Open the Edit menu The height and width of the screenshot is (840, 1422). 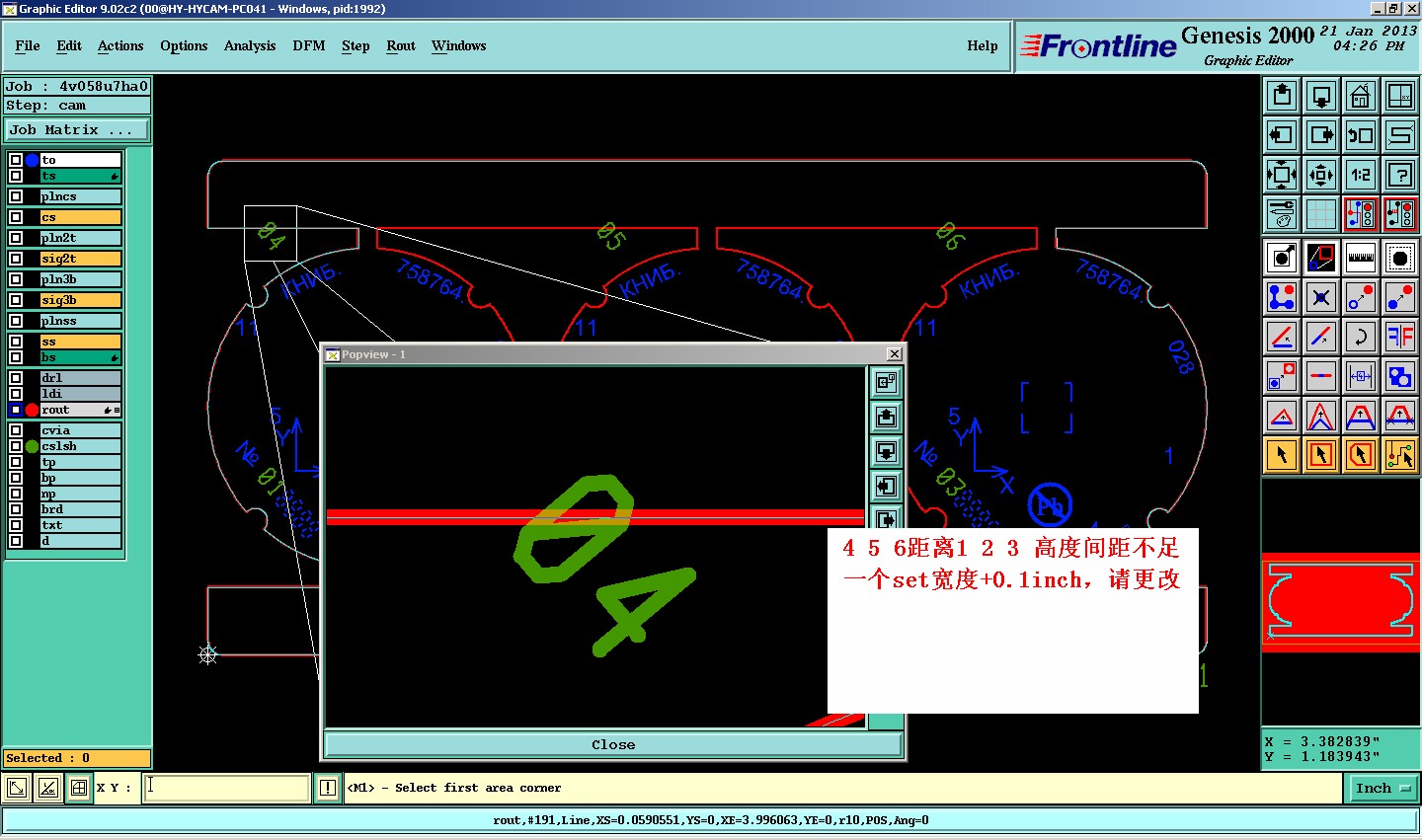pyautogui.click(x=69, y=45)
